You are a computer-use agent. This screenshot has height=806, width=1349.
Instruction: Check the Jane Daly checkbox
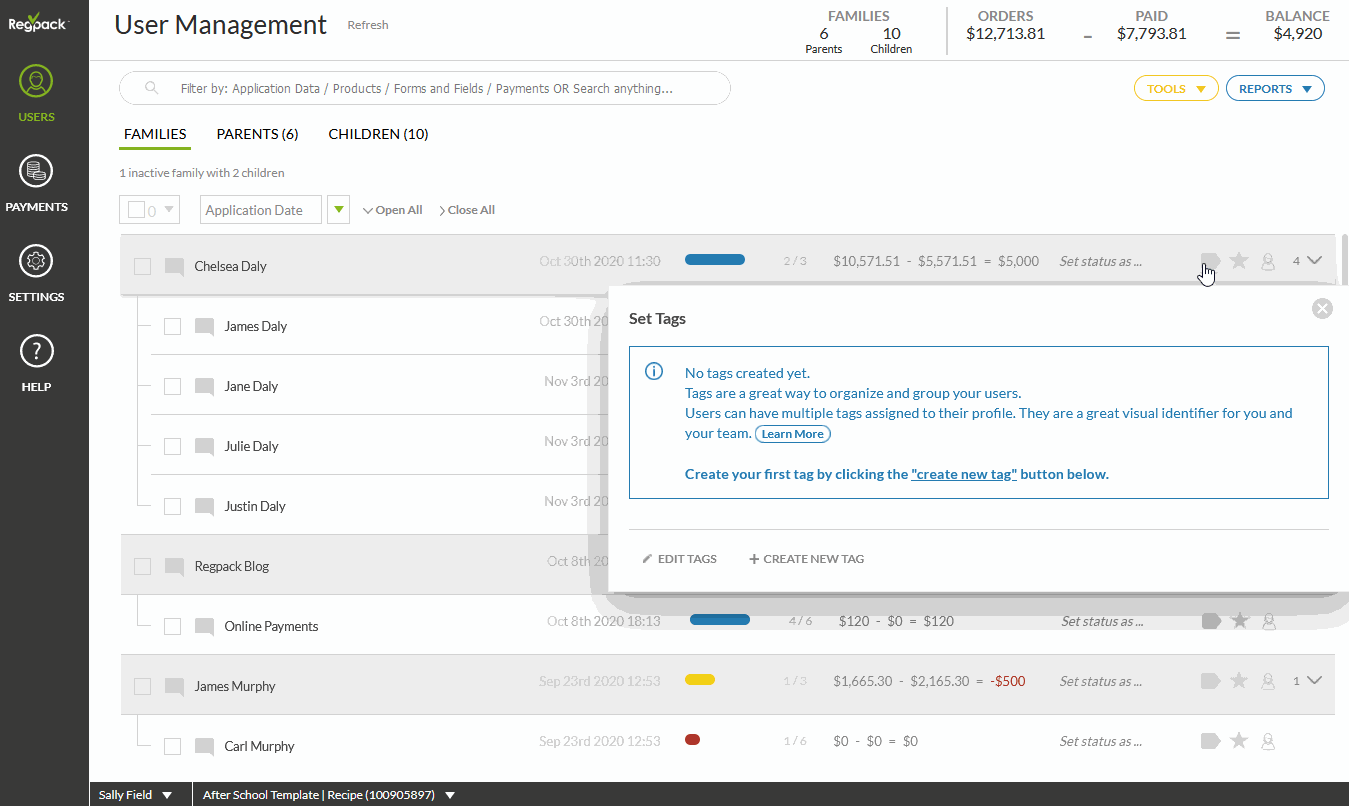point(173,387)
